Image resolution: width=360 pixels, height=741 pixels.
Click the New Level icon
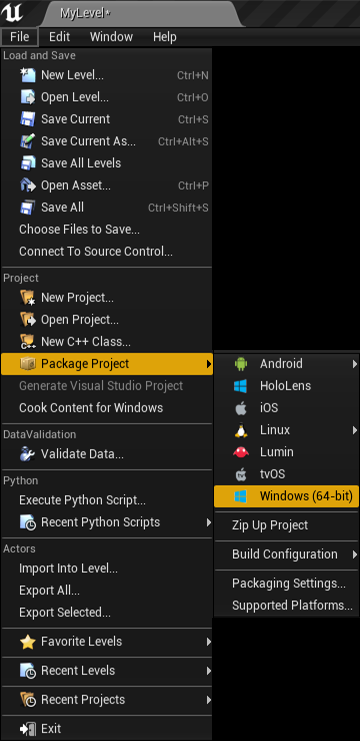coord(28,75)
